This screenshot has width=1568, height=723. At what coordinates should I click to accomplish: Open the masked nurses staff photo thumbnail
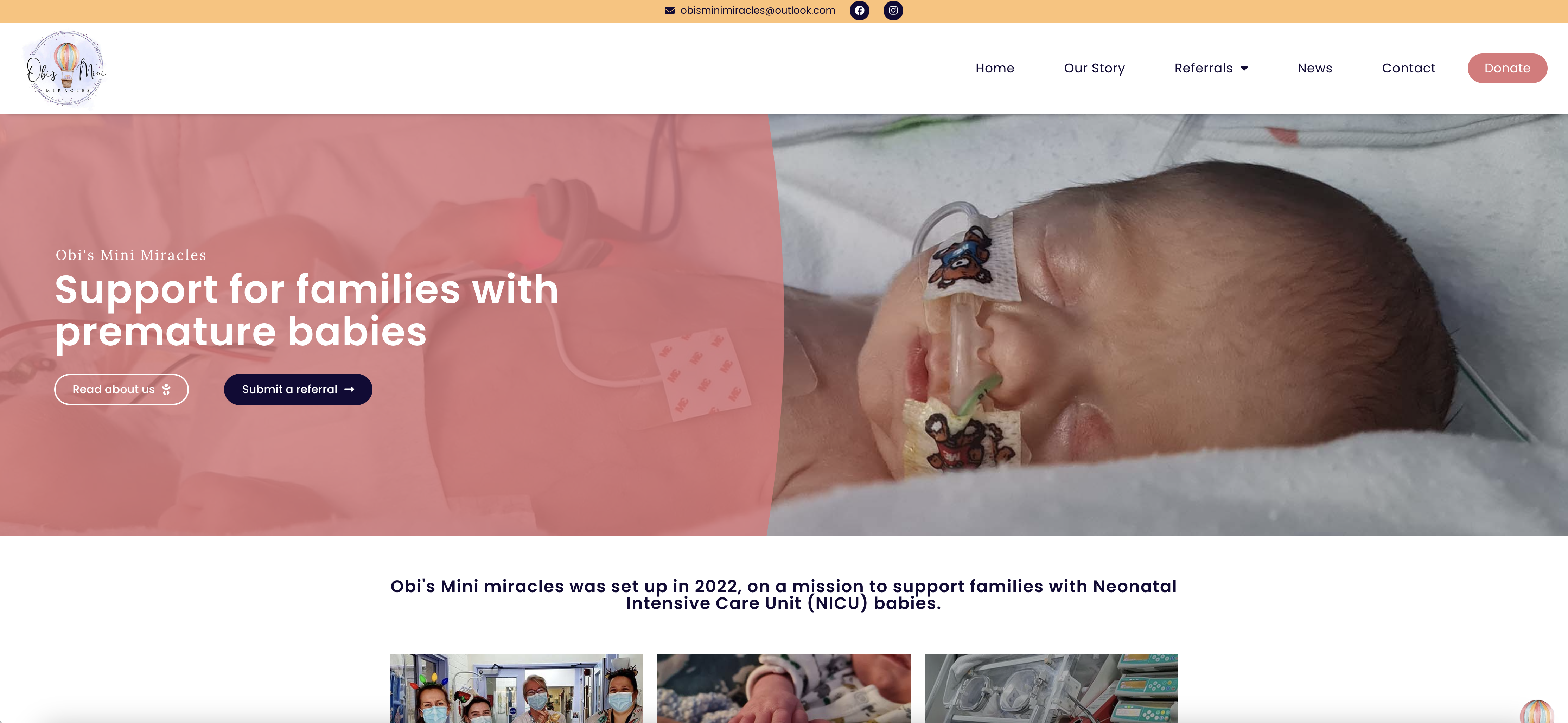(x=516, y=688)
